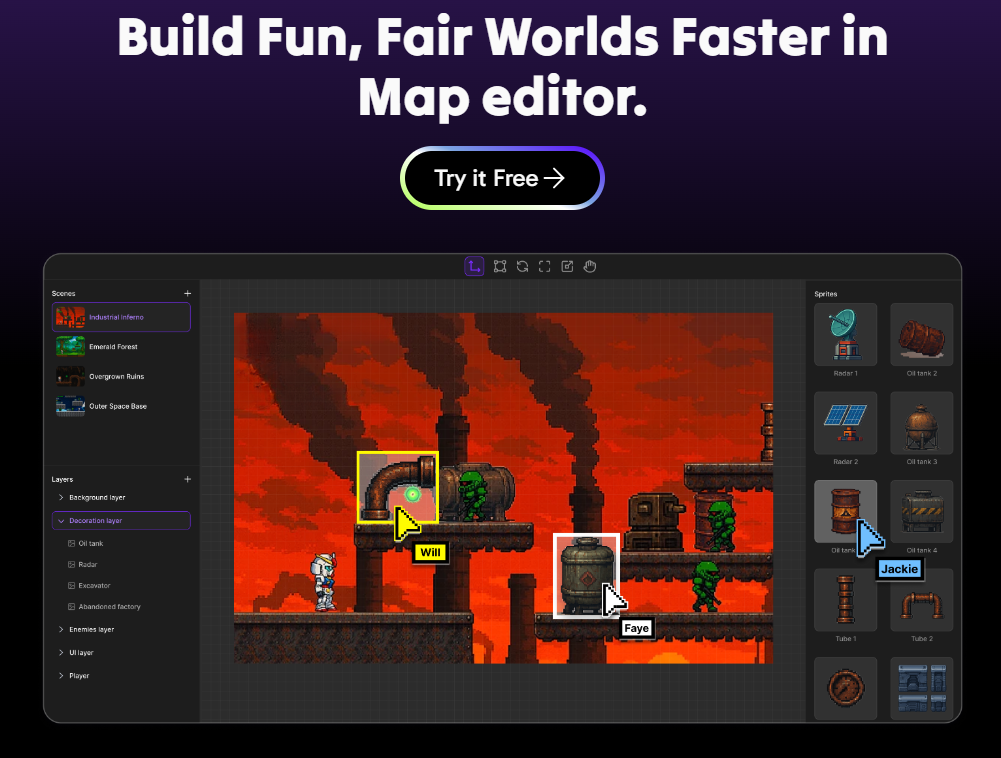The width and height of the screenshot is (1001, 758).
Task: Switch to the Outer Space Base scene
Action: pyautogui.click(x=117, y=406)
